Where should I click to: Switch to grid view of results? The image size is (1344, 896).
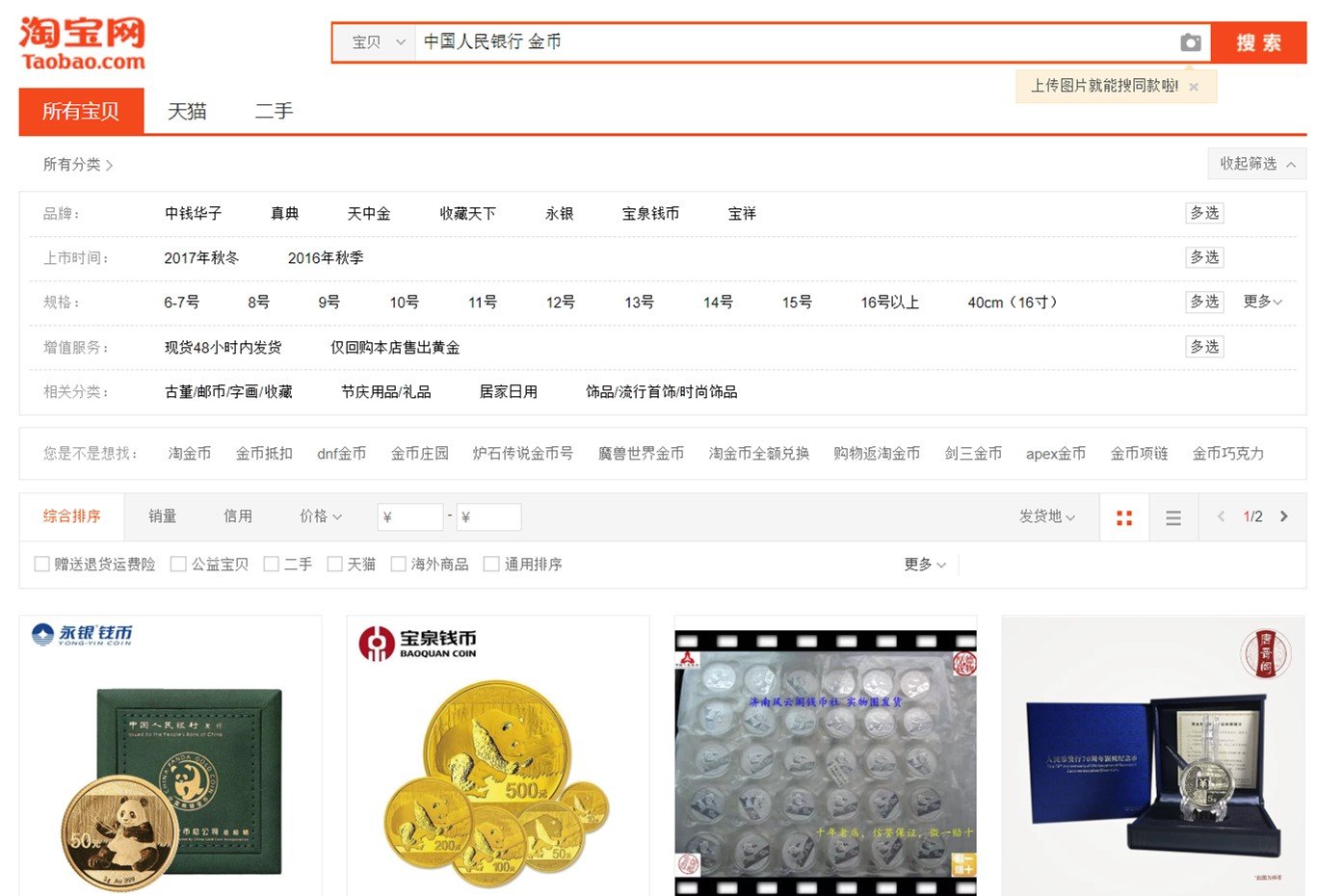coord(1124,516)
